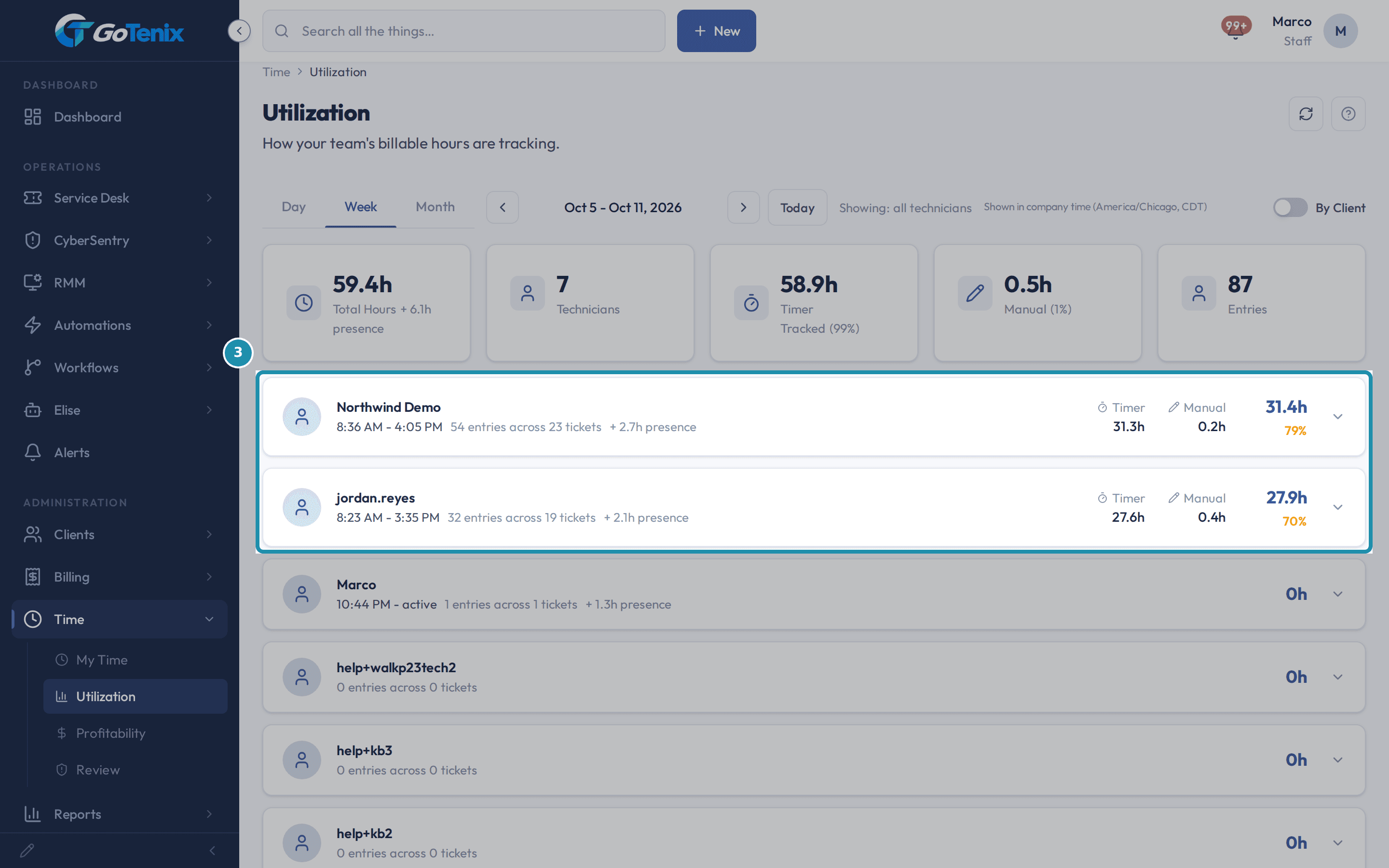Collapse the sidebar with the arrow button
The image size is (1389, 868).
[x=239, y=30]
